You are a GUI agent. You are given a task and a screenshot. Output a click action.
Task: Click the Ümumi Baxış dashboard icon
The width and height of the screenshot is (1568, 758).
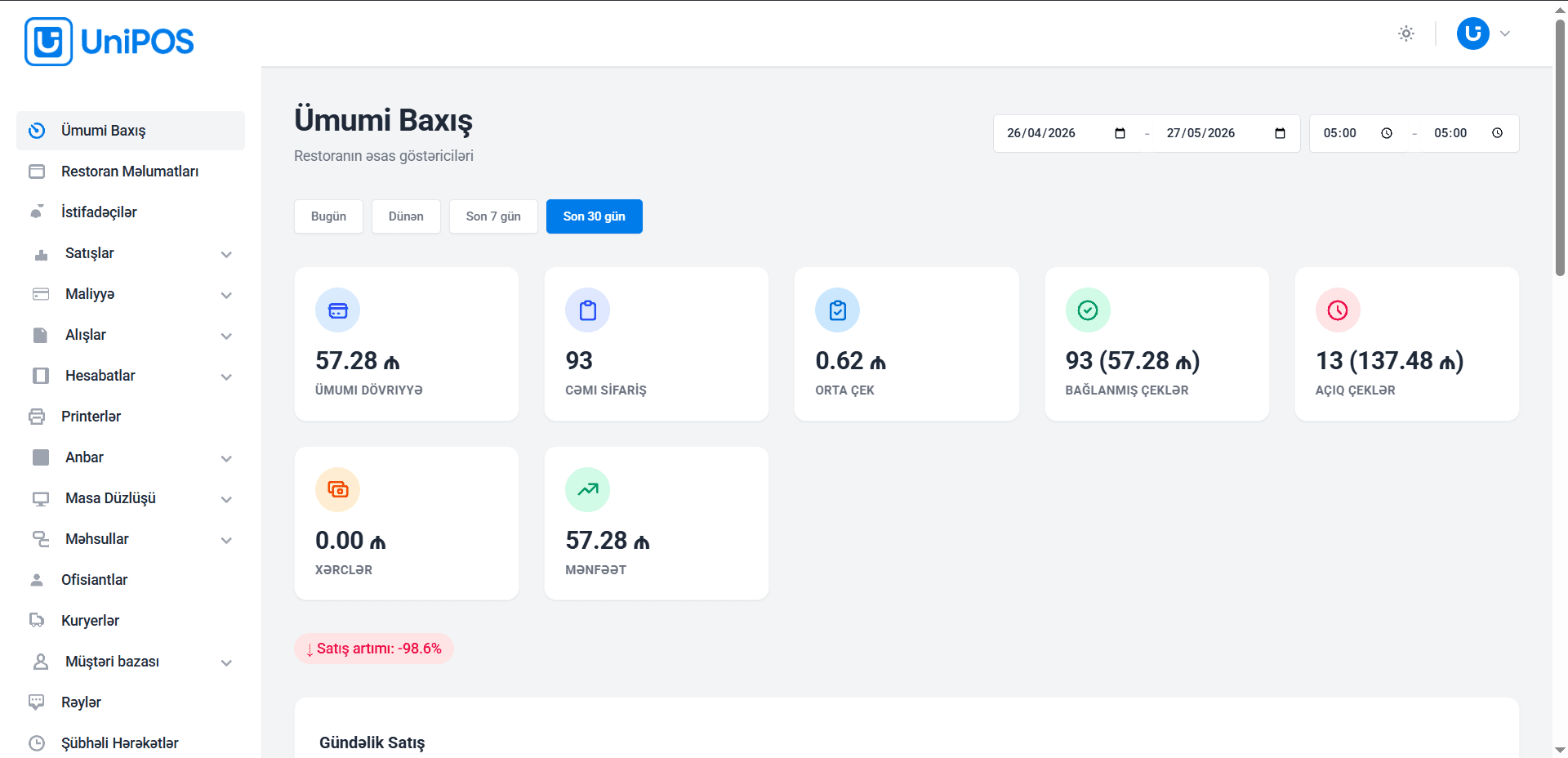click(37, 131)
